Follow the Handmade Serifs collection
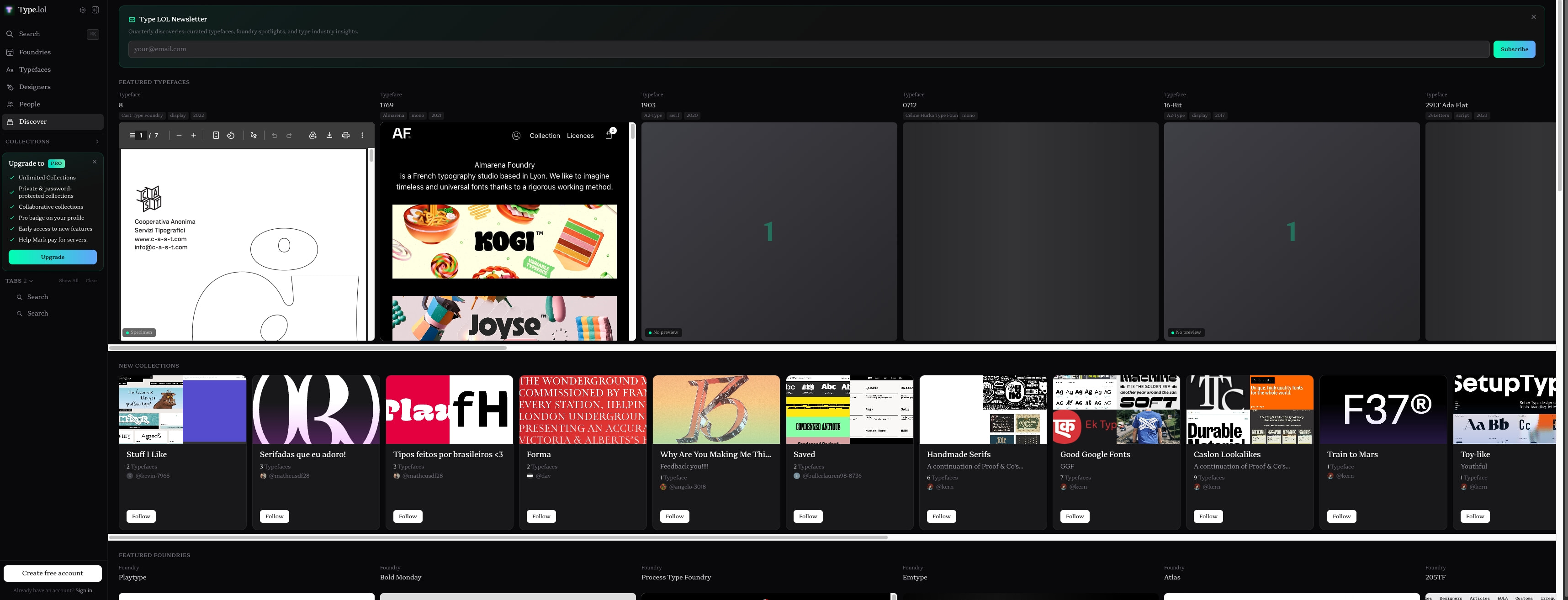 click(x=941, y=516)
